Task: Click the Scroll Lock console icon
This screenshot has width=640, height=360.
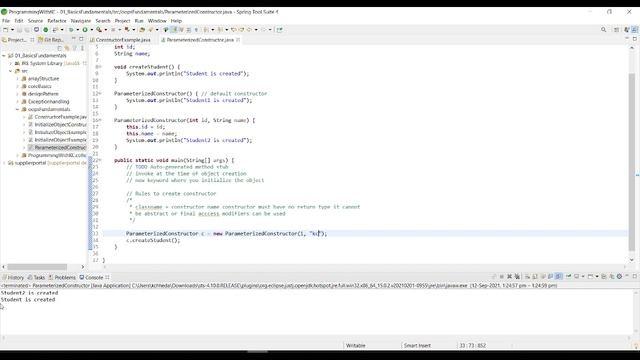Action: (x=534, y=276)
